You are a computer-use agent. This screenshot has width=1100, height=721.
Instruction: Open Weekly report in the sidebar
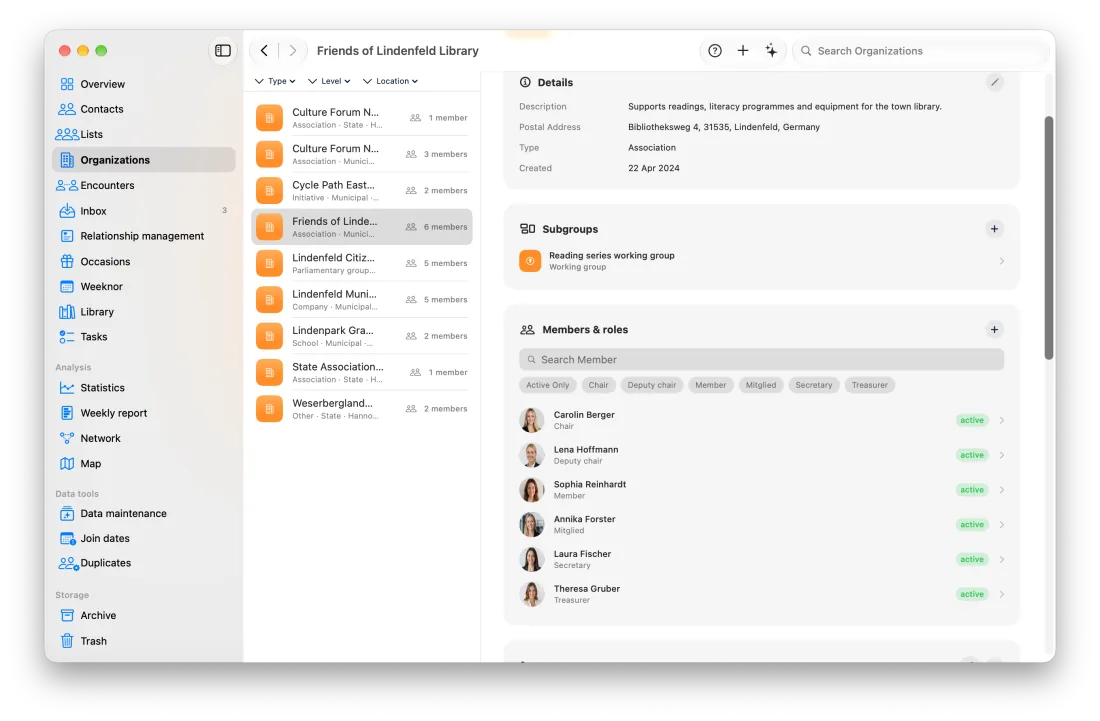[x=114, y=413]
